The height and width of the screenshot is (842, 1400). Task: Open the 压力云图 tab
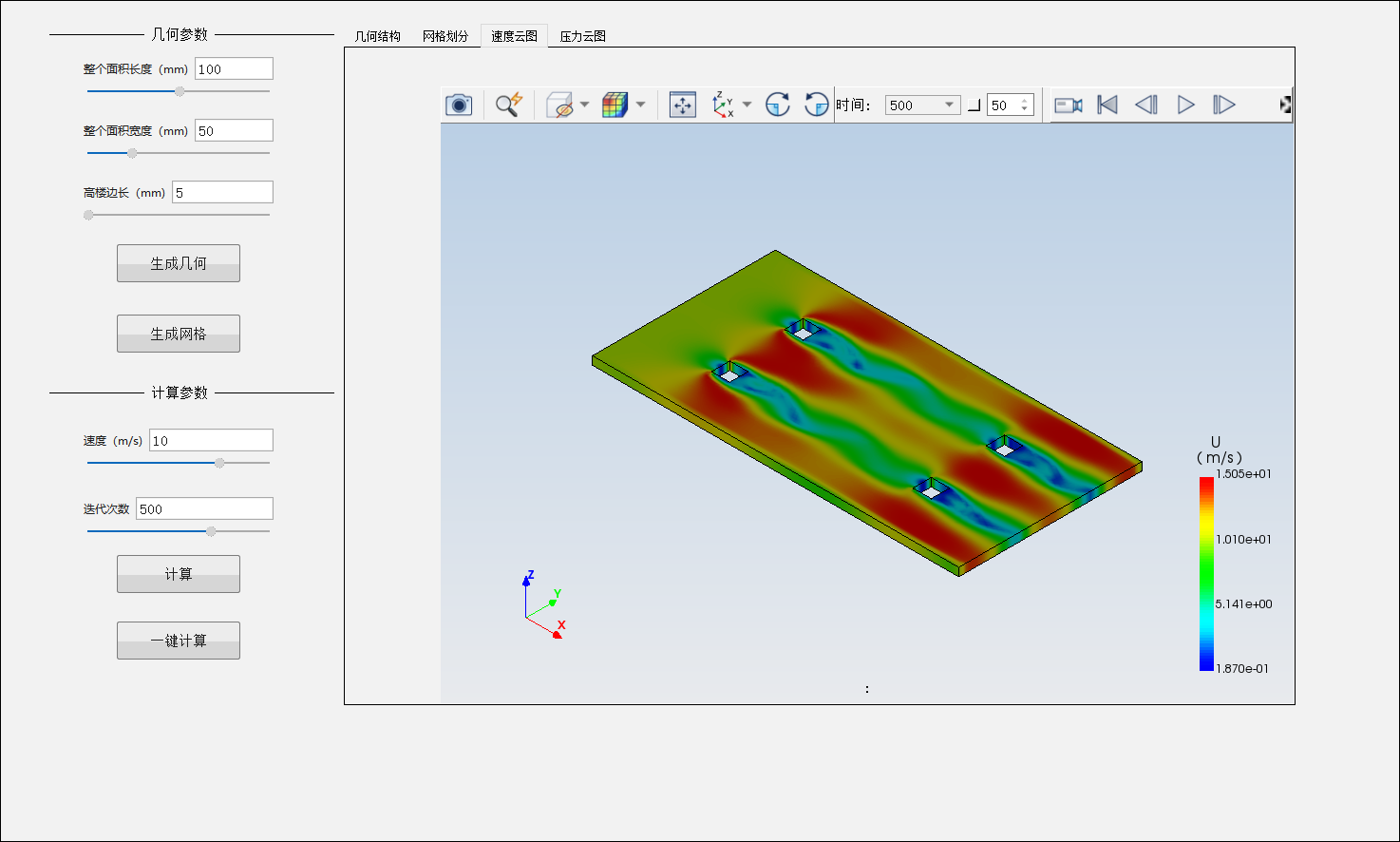click(x=582, y=36)
